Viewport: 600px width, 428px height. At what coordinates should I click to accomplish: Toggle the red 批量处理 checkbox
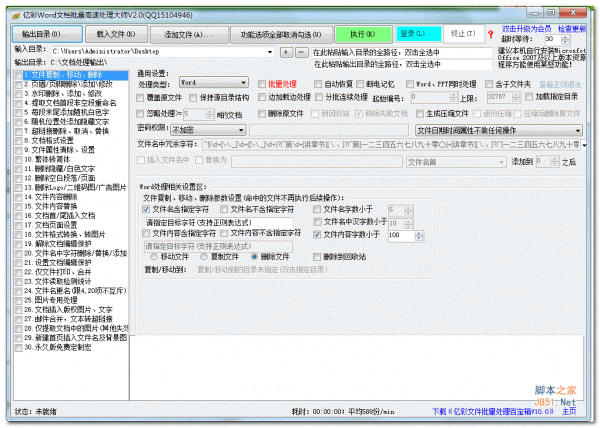[262, 84]
